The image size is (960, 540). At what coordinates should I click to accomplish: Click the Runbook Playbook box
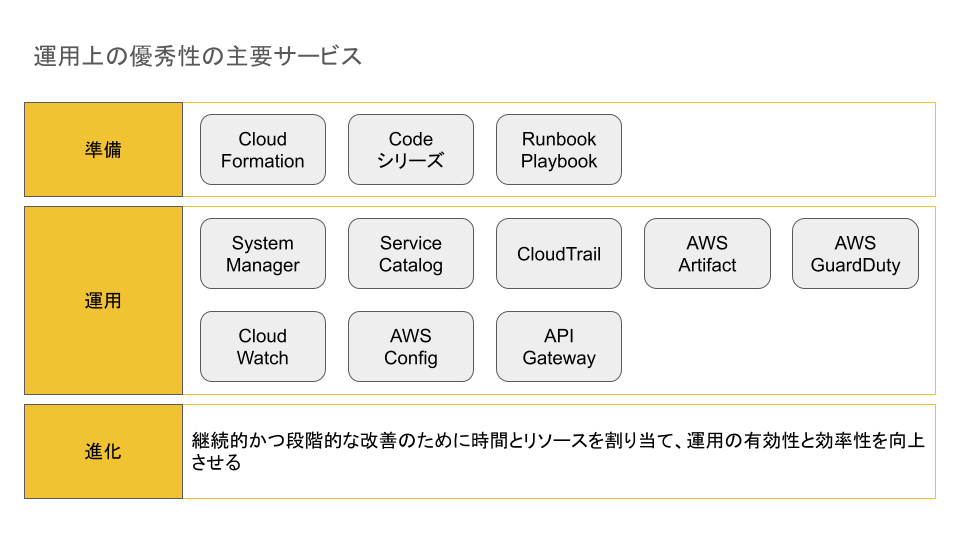[x=559, y=149]
